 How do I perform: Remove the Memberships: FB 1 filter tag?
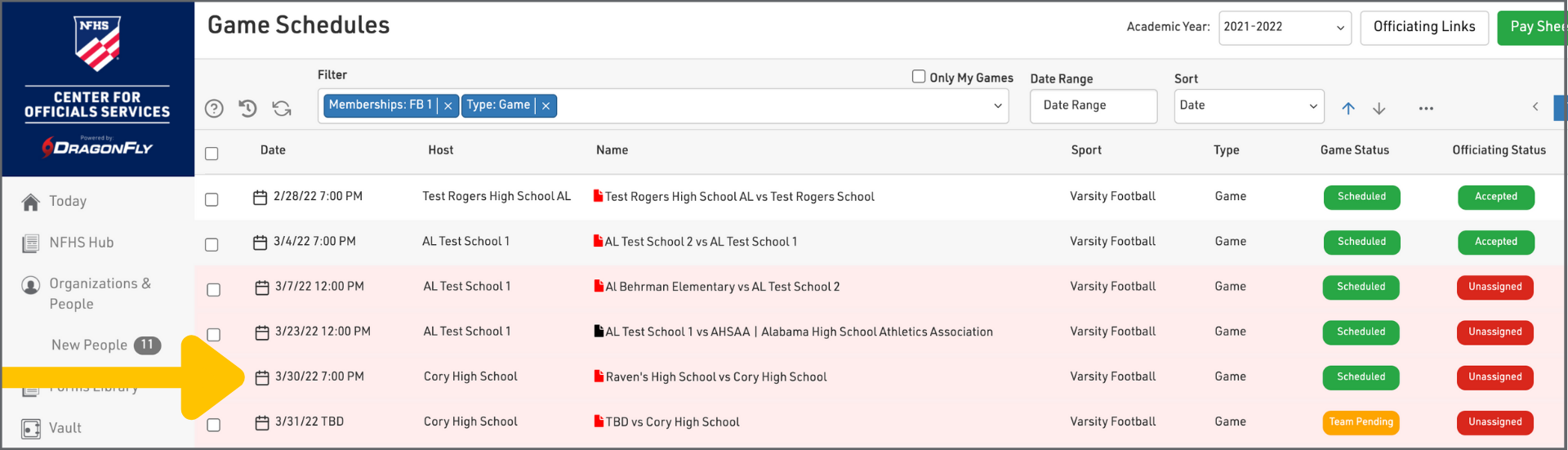(448, 106)
